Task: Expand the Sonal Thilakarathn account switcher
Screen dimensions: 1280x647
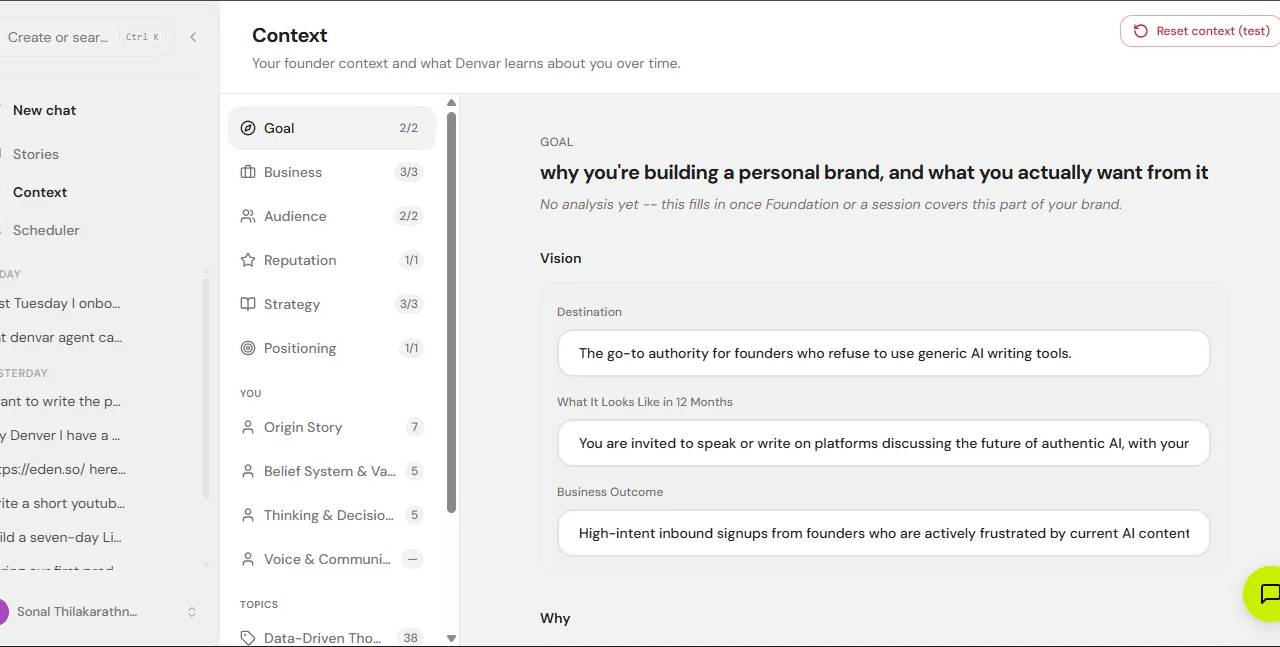Action: click(x=192, y=612)
